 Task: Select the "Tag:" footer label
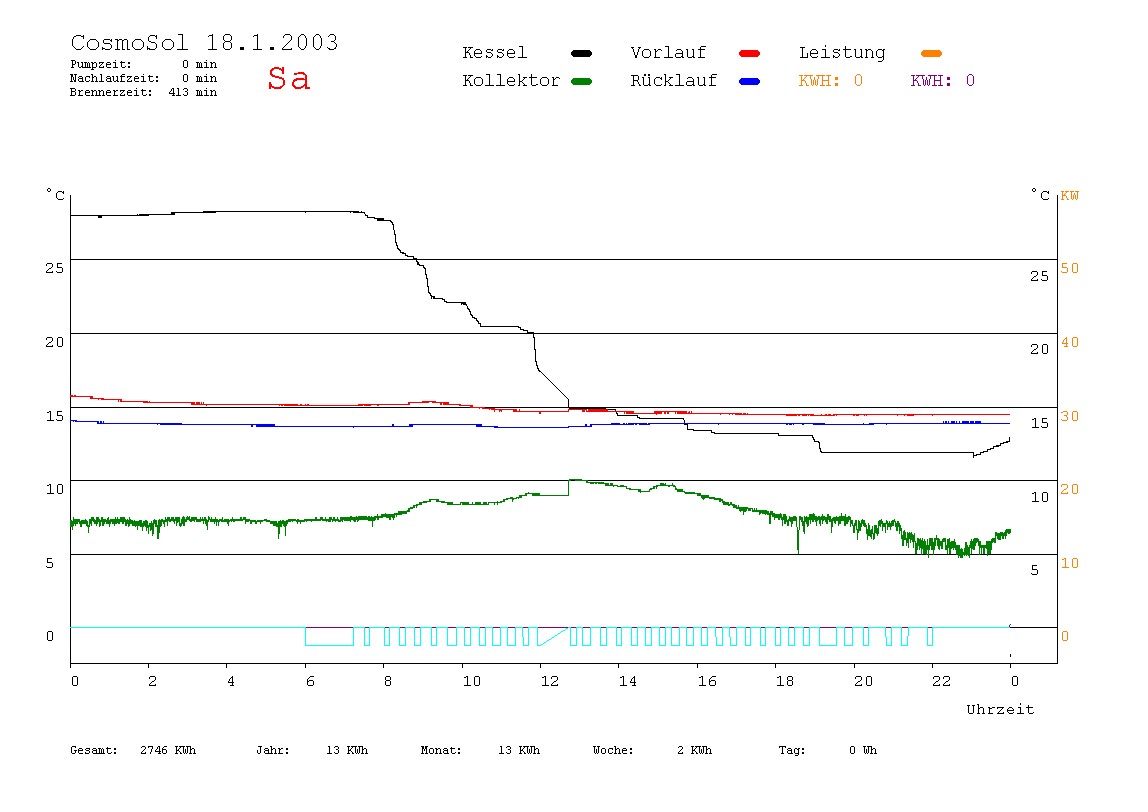(791, 750)
